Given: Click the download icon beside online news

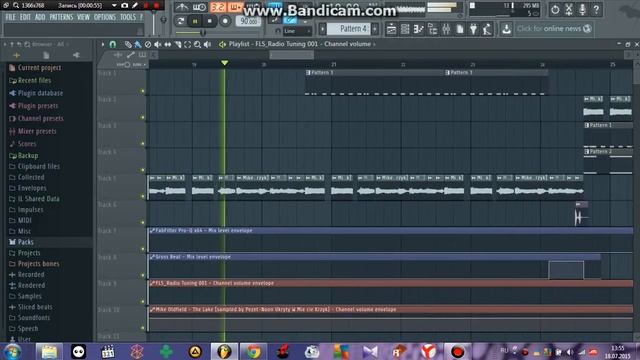Looking at the screenshot, I should (x=506, y=29).
